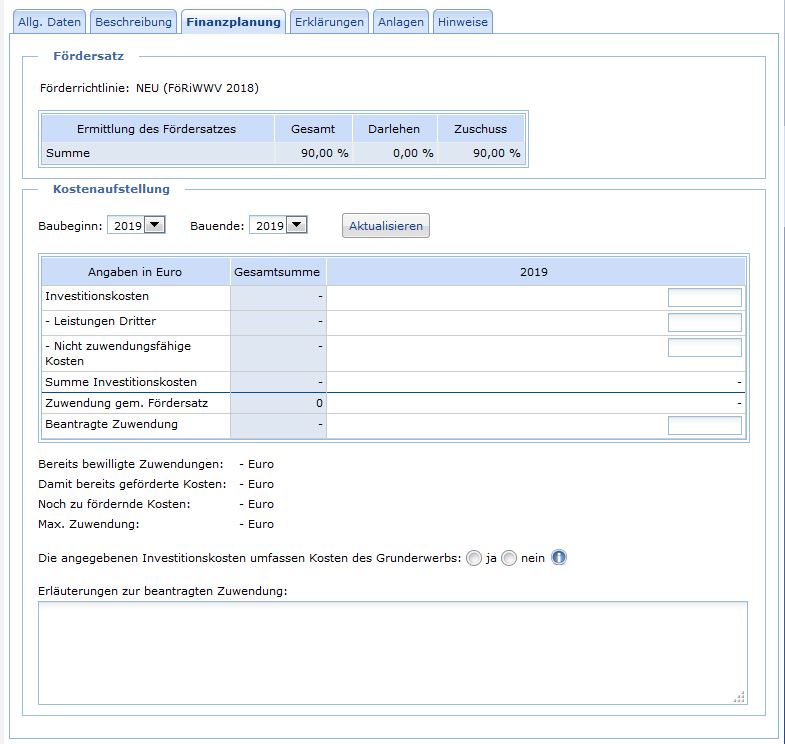
Task: Open the Bauende year dropdown
Action: point(278,225)
